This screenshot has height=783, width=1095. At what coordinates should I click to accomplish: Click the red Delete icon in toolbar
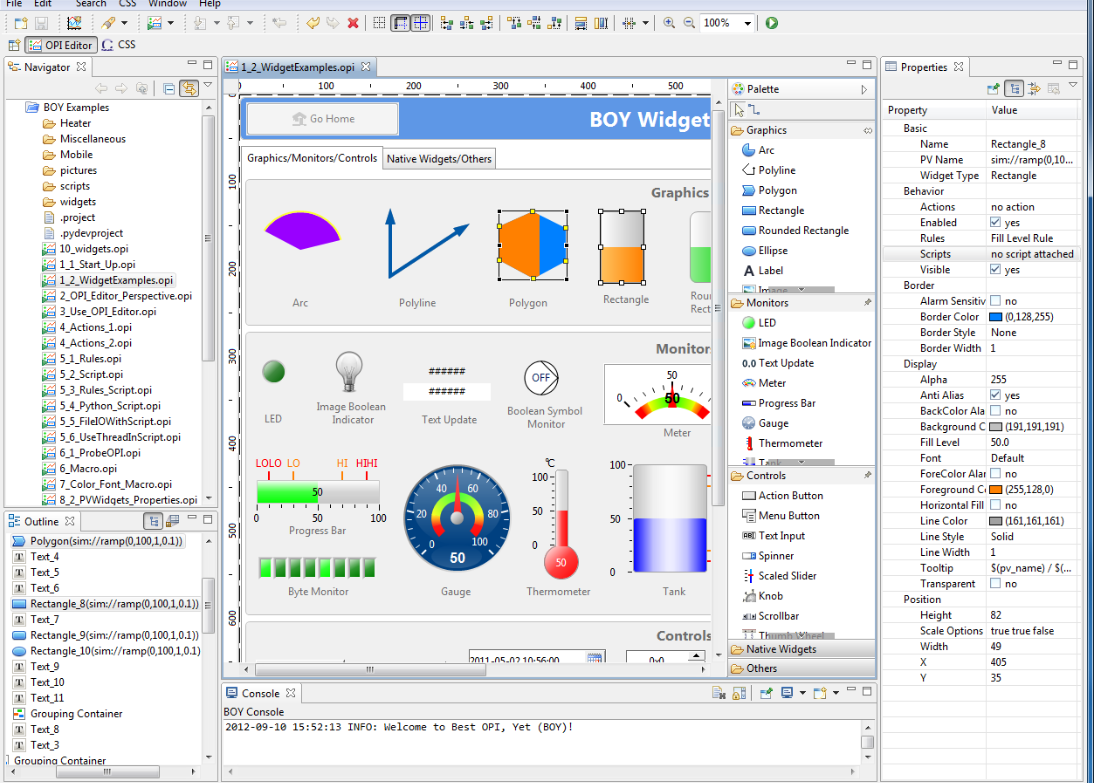[x=353, y=23]
